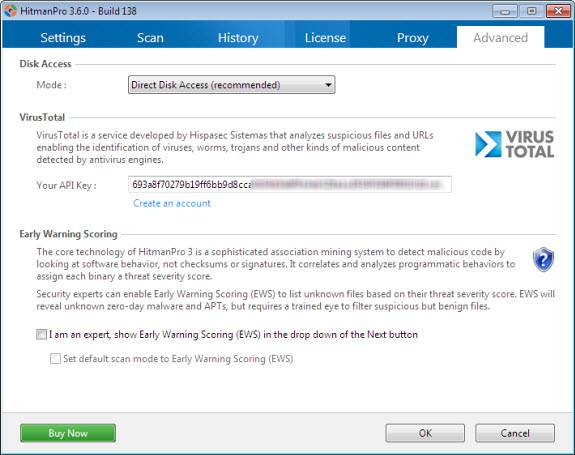The width and height of the screenshot is (575, 455).
Task: Click the HitmanPro logo icon in title bar
Action: [x=10, y=10]
